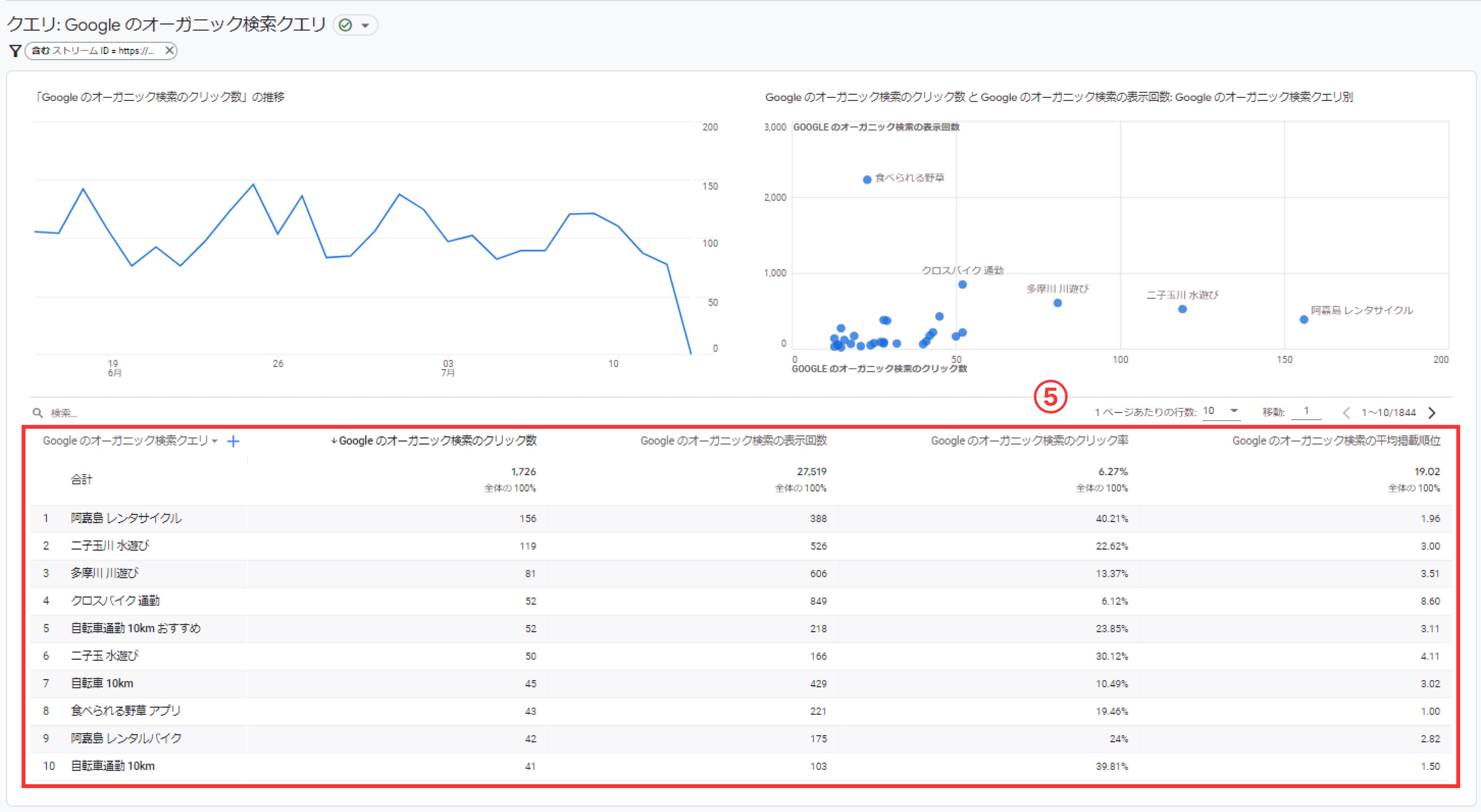Image resolution: width=1481 pixels, height=812 pixels.
Task: Add a secondary dimension with plus icon
Action: 233,441
